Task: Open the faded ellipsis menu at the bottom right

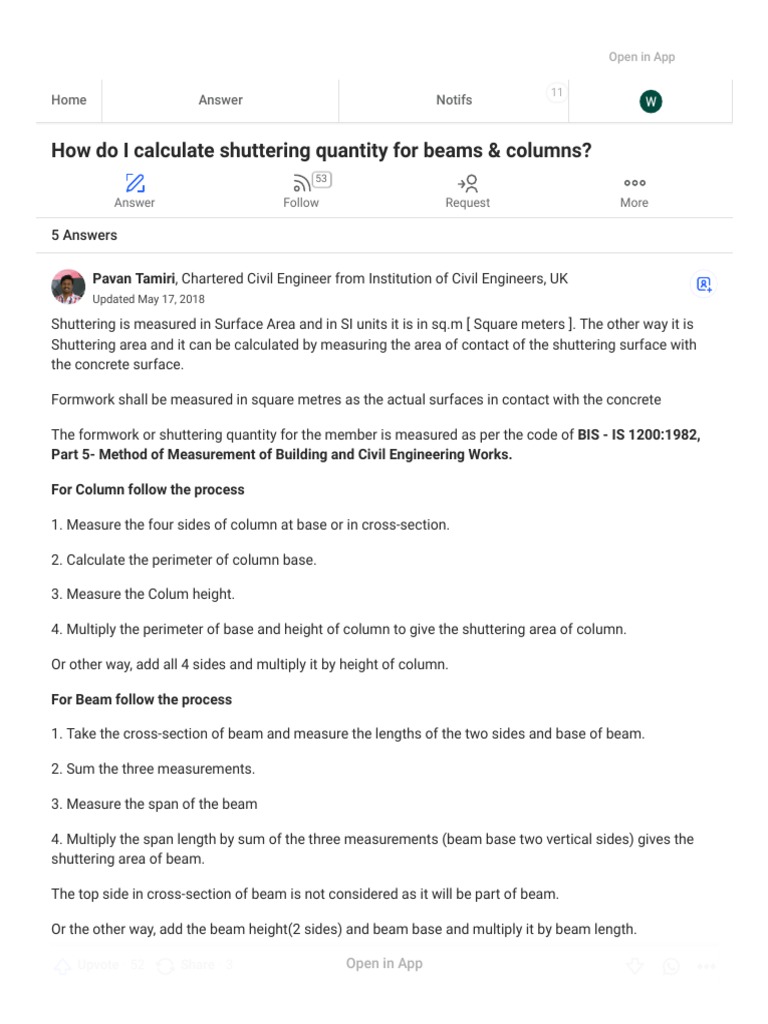Action: tap(707, 966)
